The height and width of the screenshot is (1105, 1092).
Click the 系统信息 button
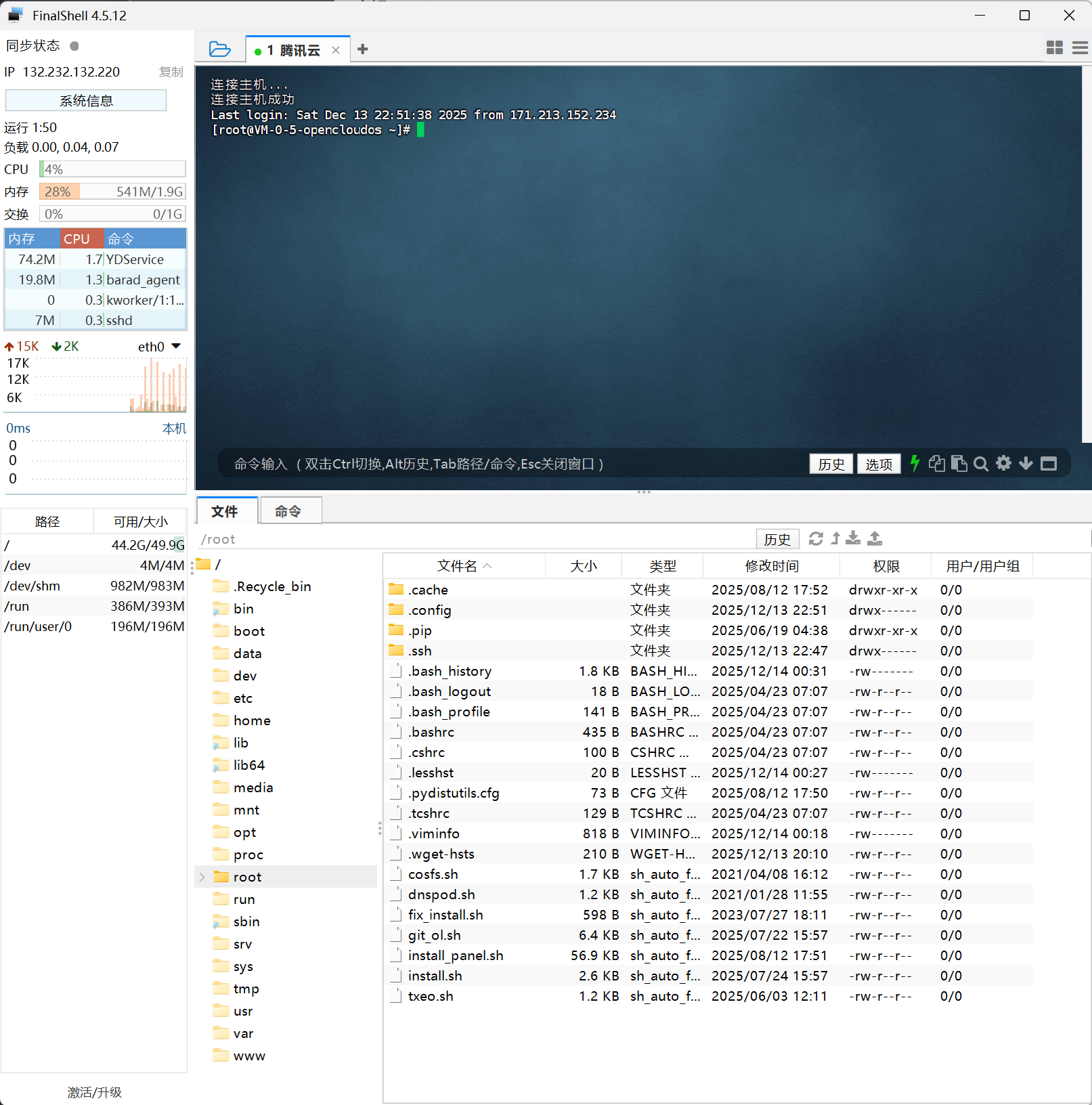click(x=86, y=101)
